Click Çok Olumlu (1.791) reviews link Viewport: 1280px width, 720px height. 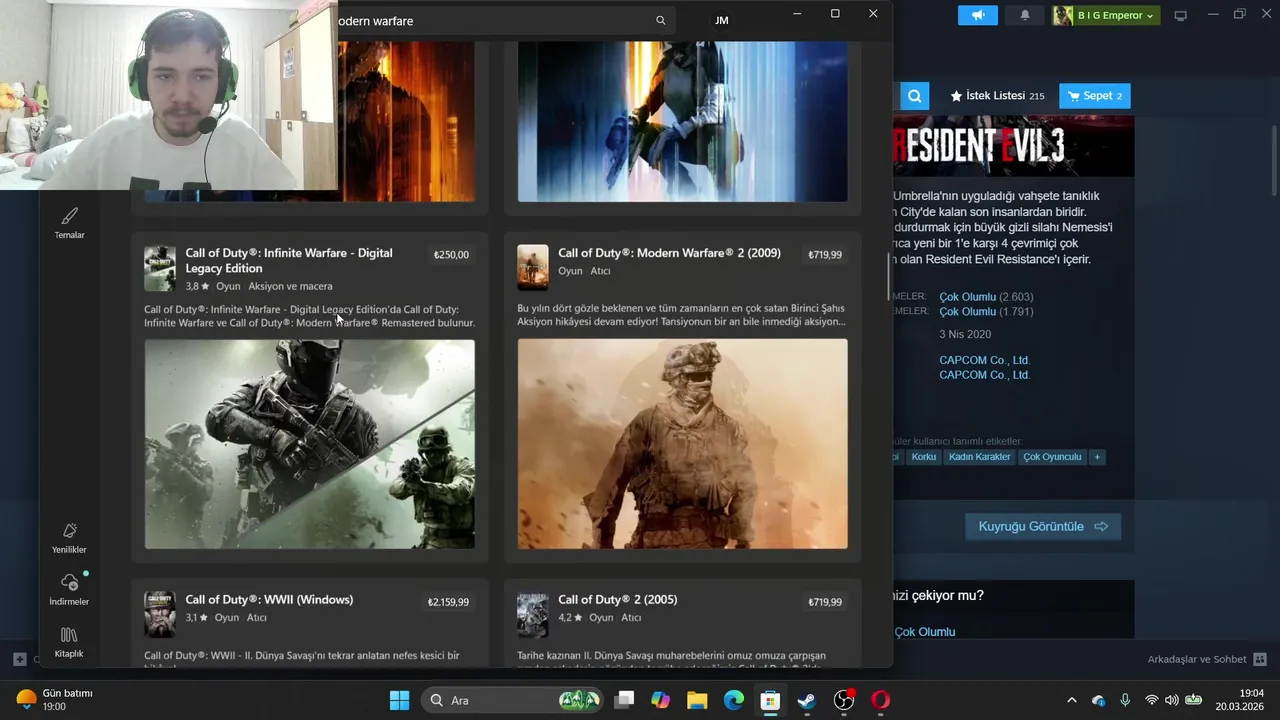pyautogui.click(x=986, y=312)
